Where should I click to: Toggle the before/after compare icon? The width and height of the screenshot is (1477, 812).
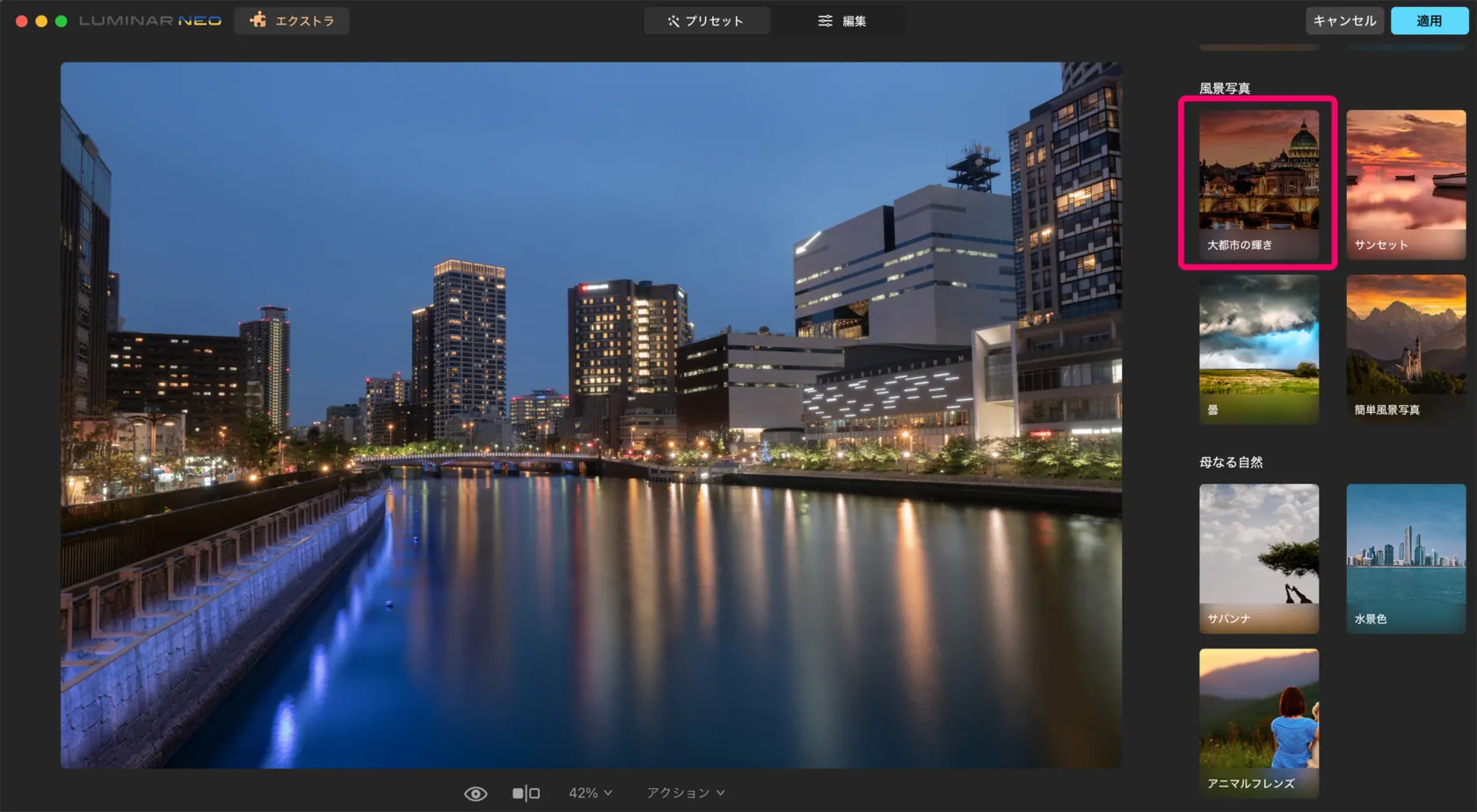[526, 794]
